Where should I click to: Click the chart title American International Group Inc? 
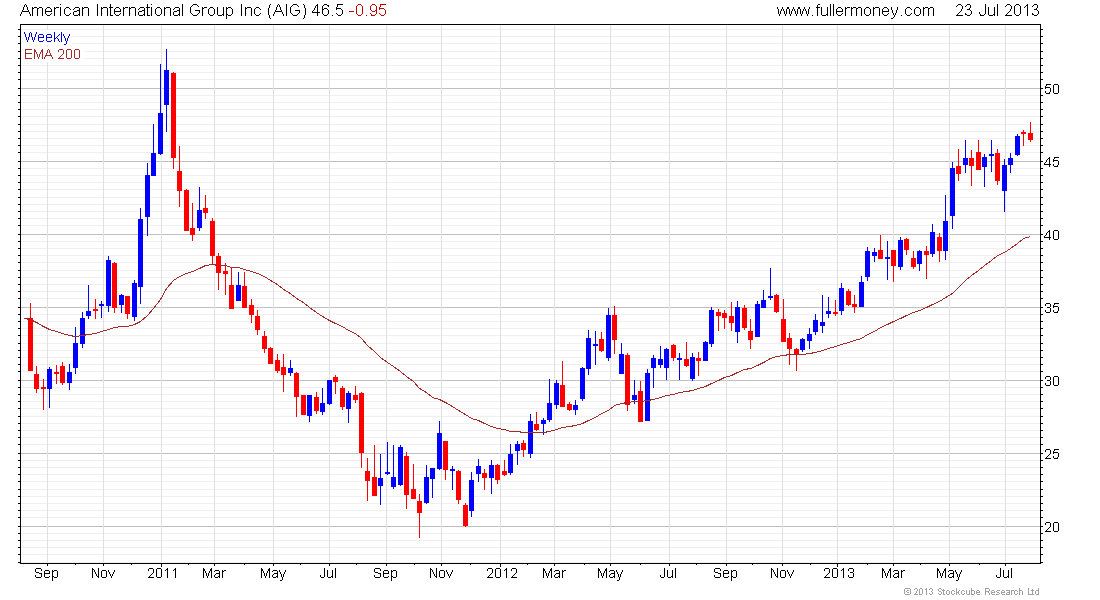141,11
